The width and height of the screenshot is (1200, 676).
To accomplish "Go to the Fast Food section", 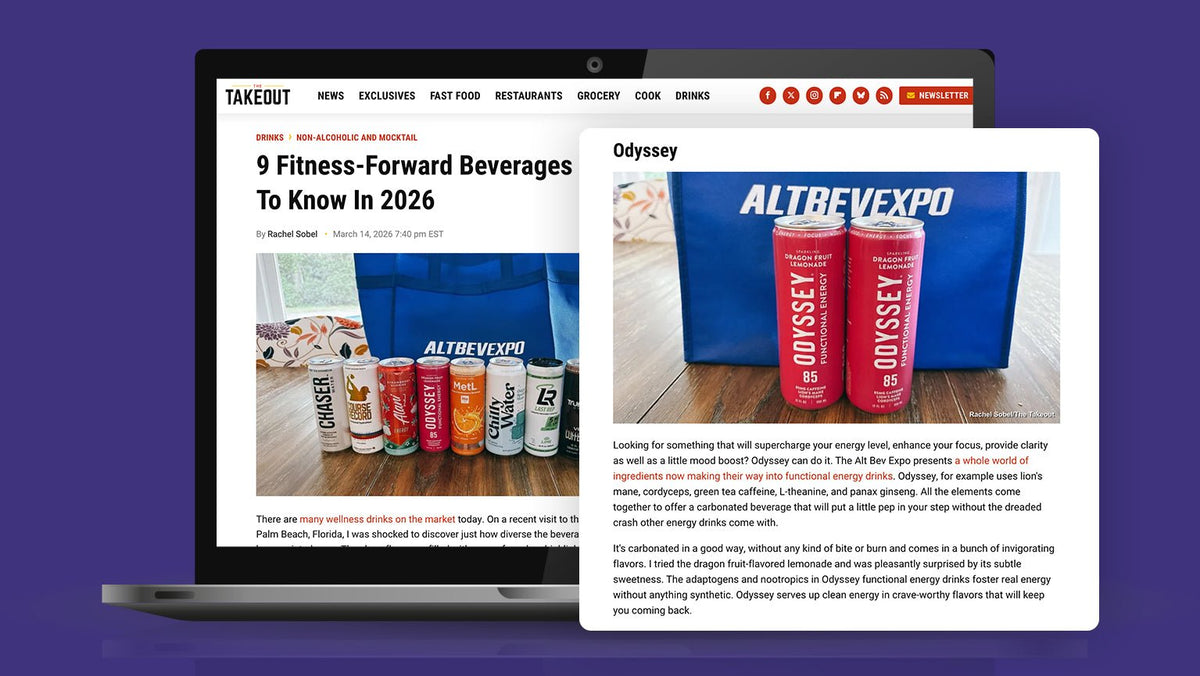I will click(x=455, y=96).
